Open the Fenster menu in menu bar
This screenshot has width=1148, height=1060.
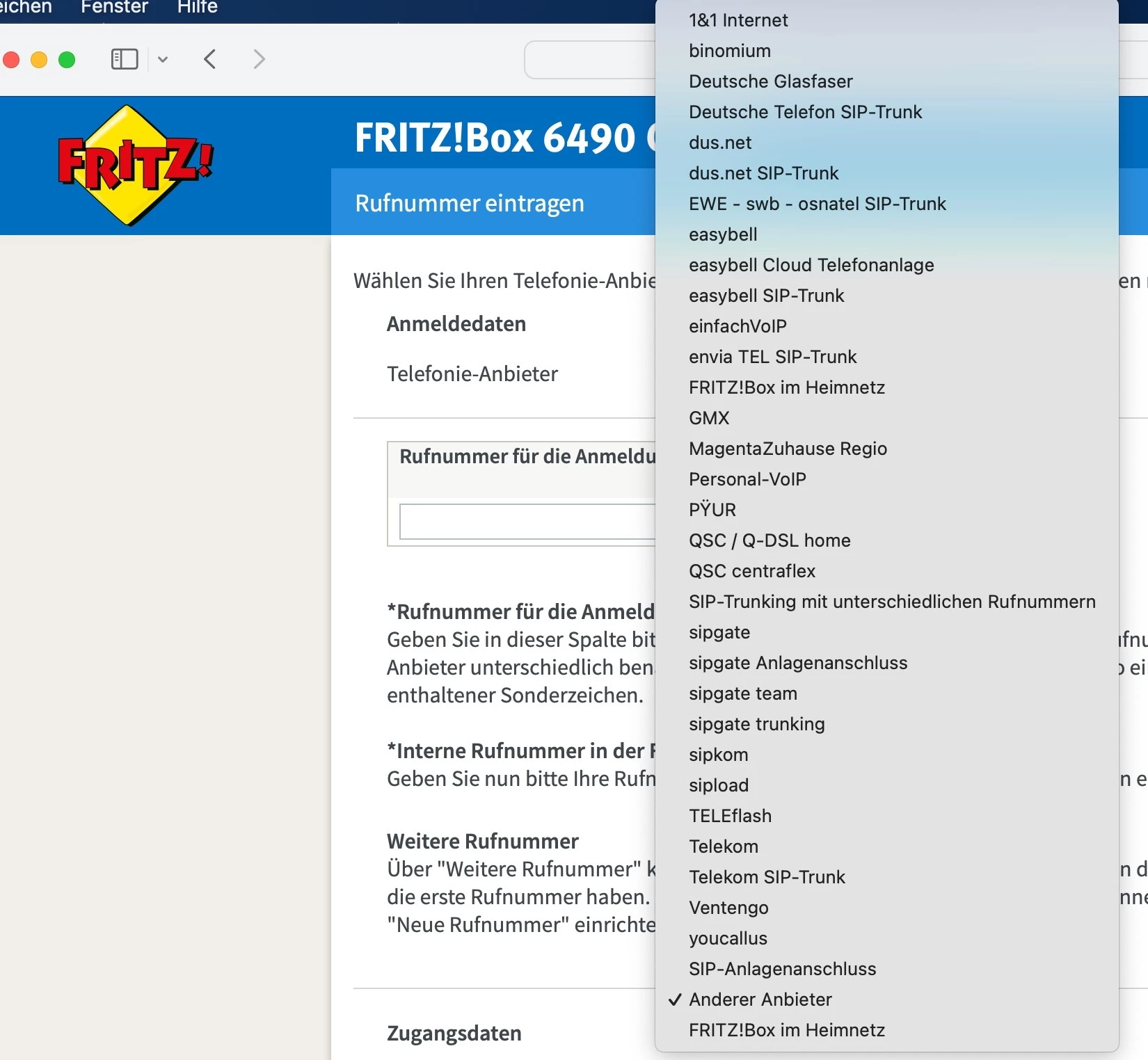[114, 7]
